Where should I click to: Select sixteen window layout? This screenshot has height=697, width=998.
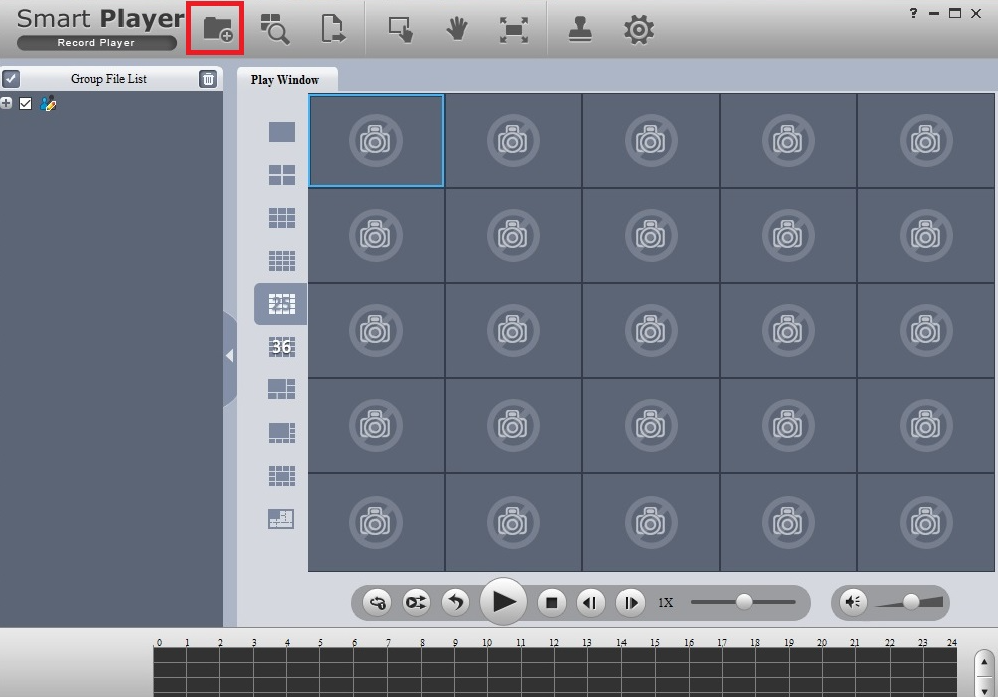pyautogui.click(x=281, y=260)
